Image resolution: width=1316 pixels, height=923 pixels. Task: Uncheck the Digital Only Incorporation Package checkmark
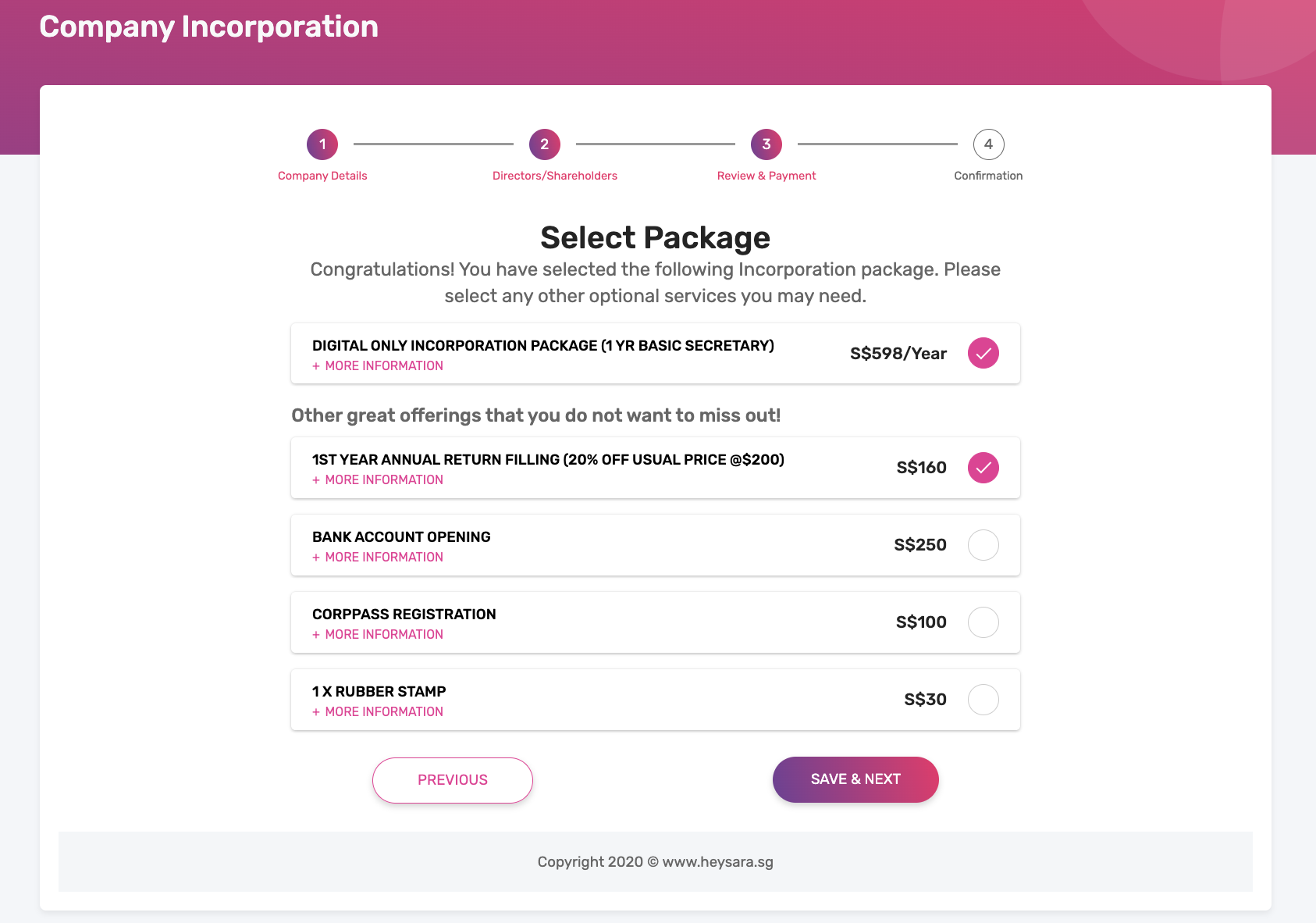pos(983,353)
